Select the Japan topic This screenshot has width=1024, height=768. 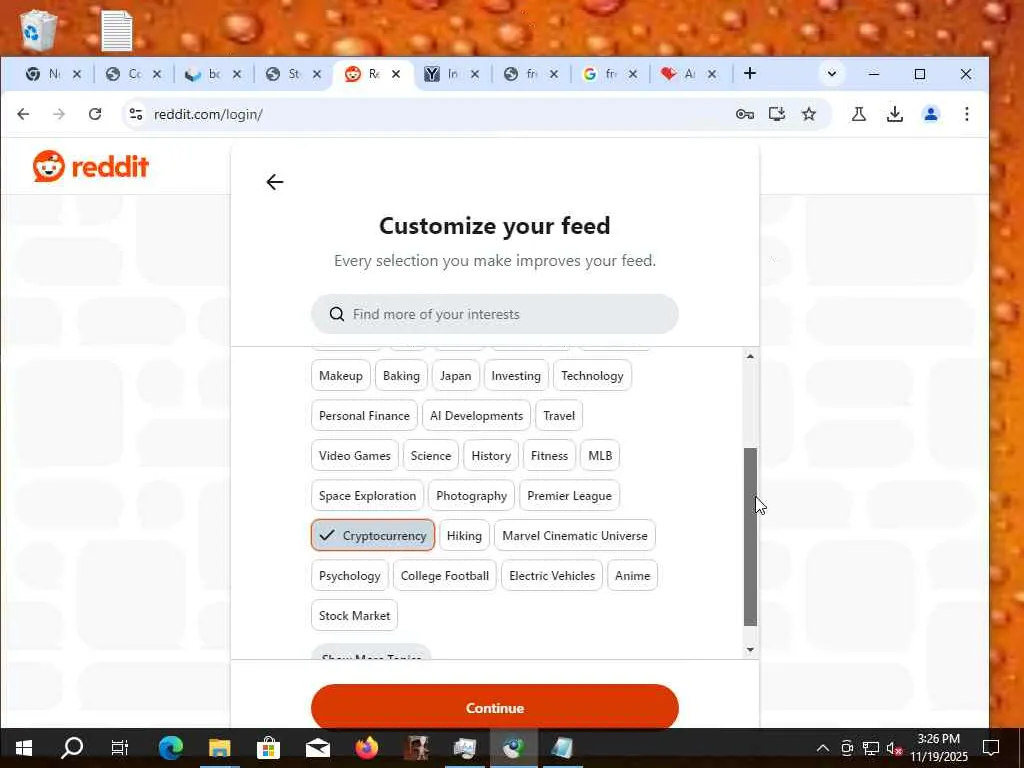pos(456,376)
